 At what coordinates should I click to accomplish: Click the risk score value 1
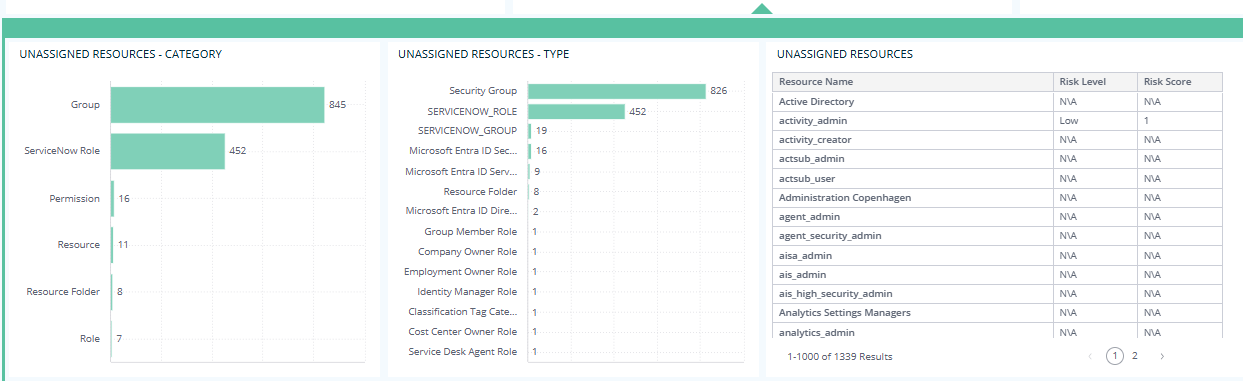[1147, 121]
